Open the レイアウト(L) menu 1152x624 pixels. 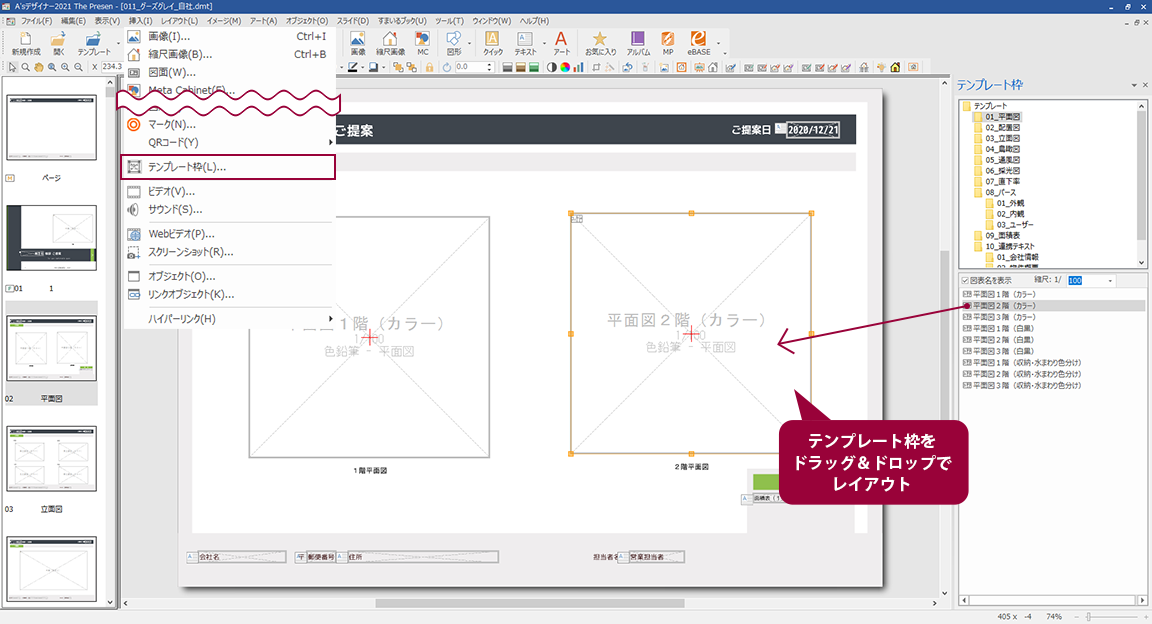pos(179,21)
